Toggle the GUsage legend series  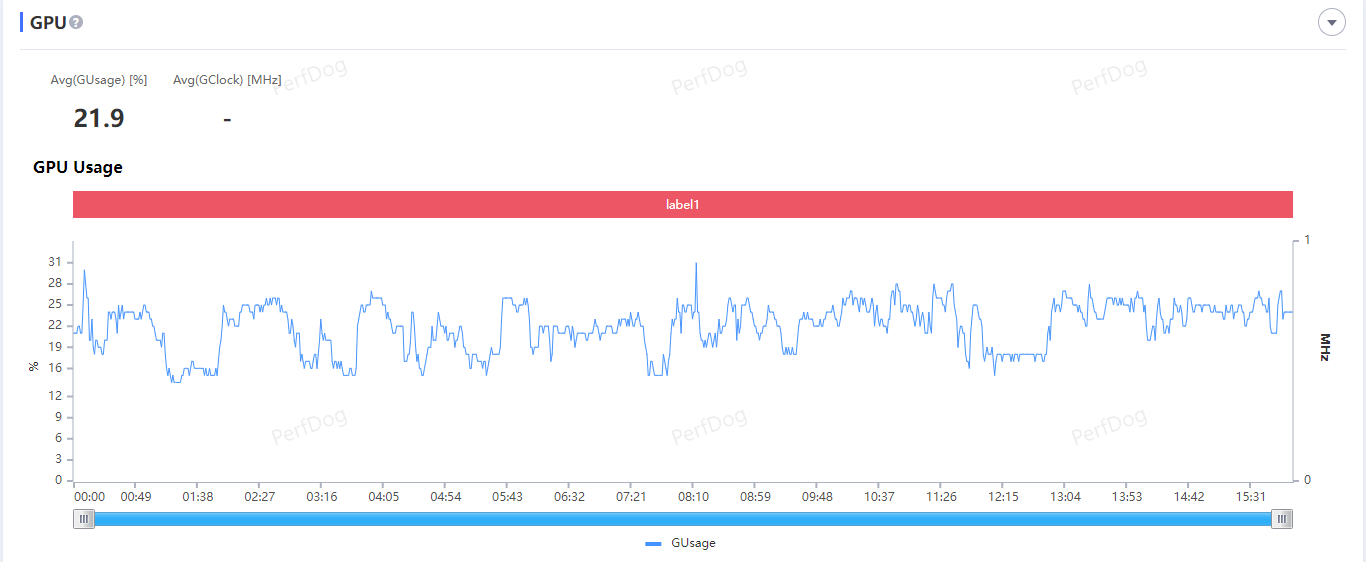pos(693,543)
